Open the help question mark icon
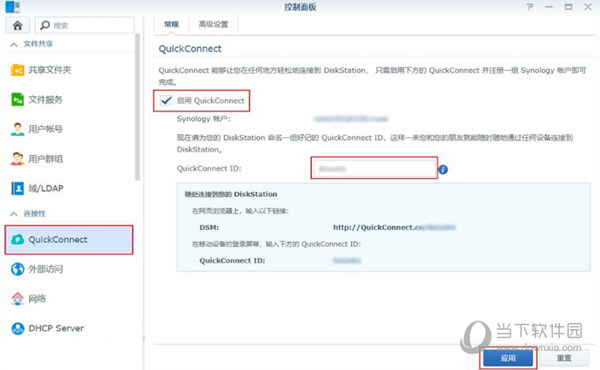The width and height of the screenshot is (600, 370). 530,7
